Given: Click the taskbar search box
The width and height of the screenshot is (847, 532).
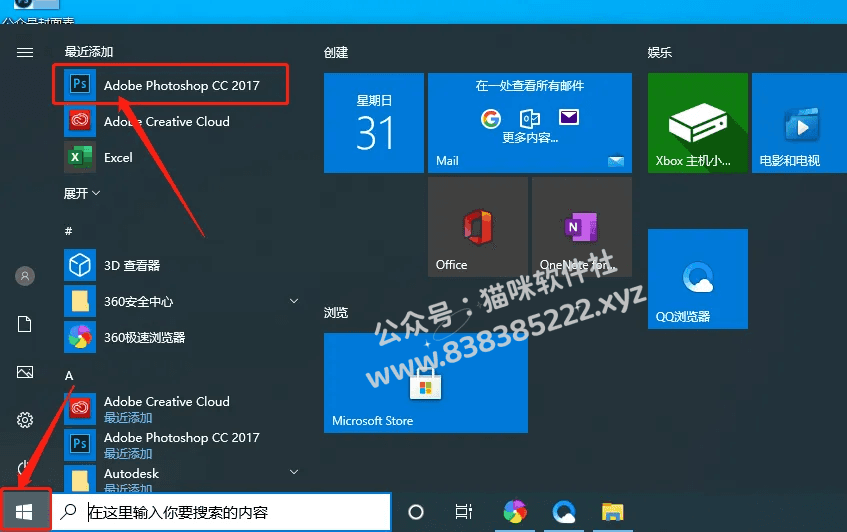Looking at the screenshot, I should pos(221,511).
